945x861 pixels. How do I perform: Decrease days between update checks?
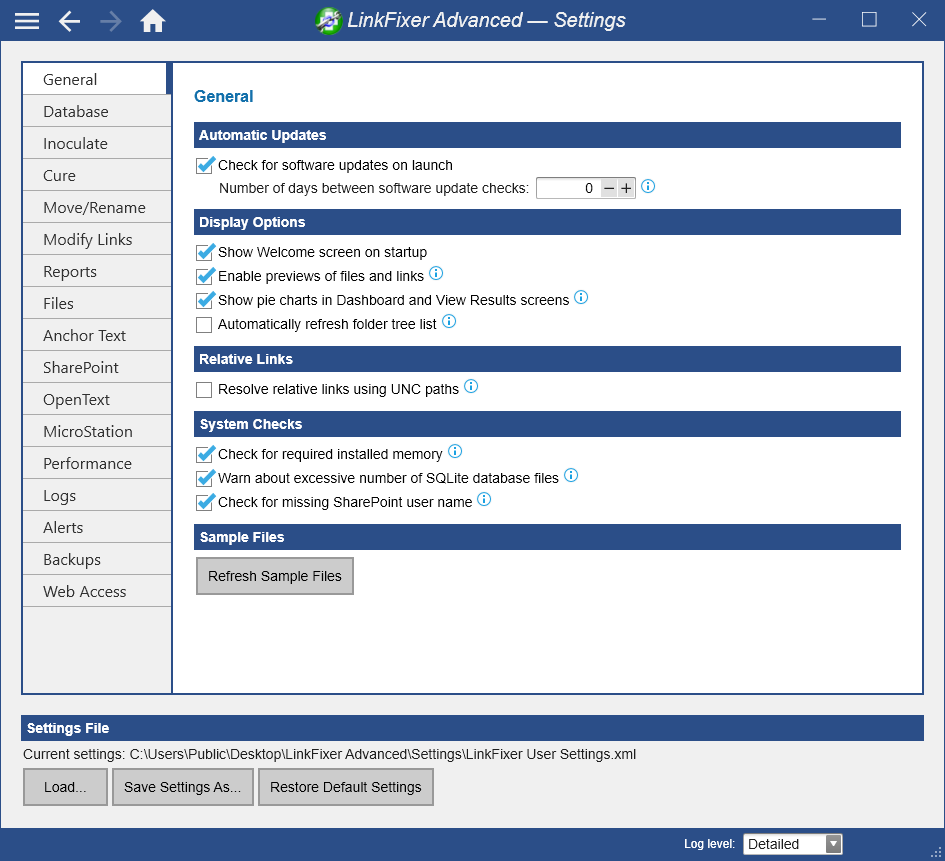pos(609,189)
